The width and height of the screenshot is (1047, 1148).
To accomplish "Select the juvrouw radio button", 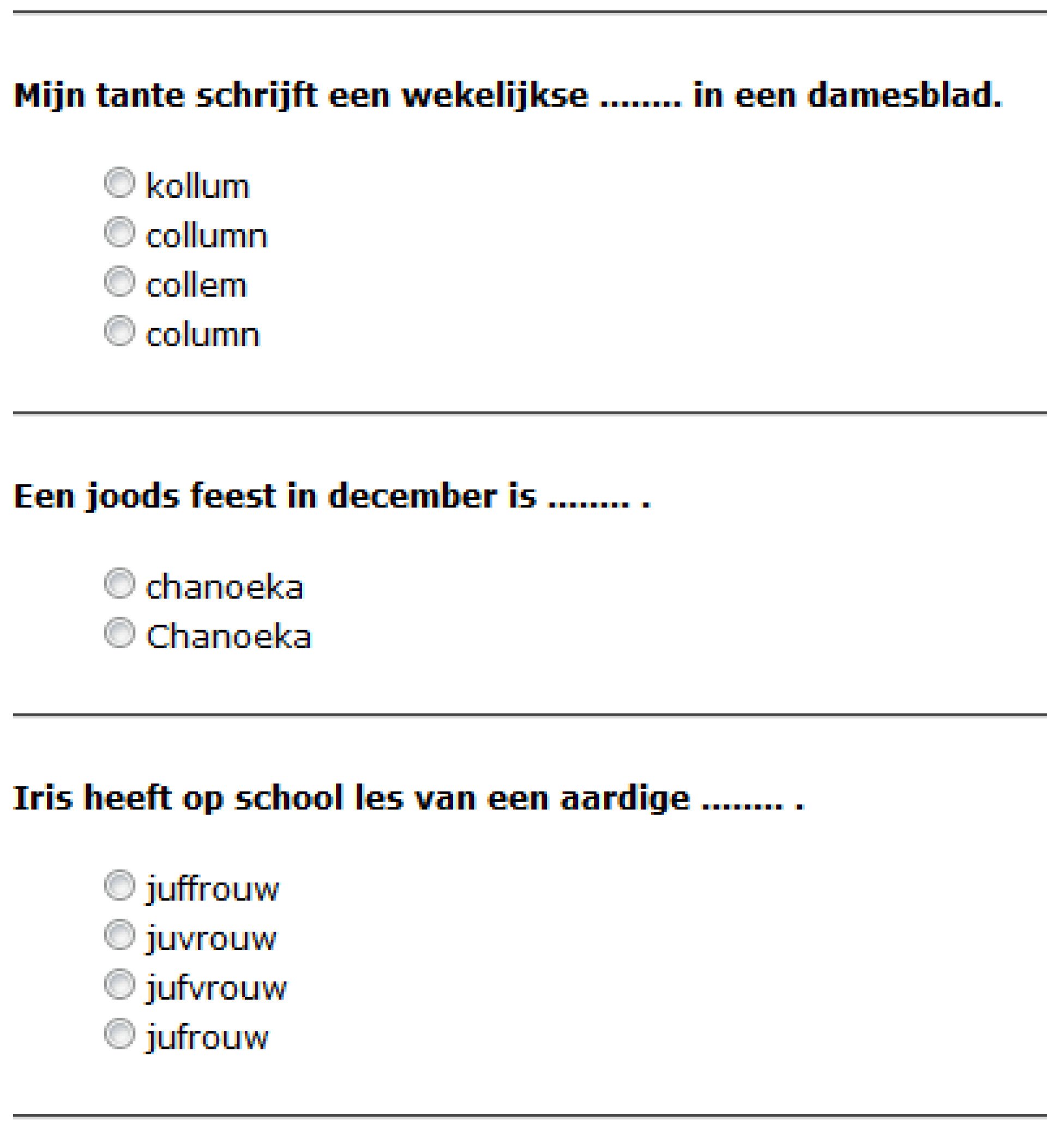I will pos(119,935).
